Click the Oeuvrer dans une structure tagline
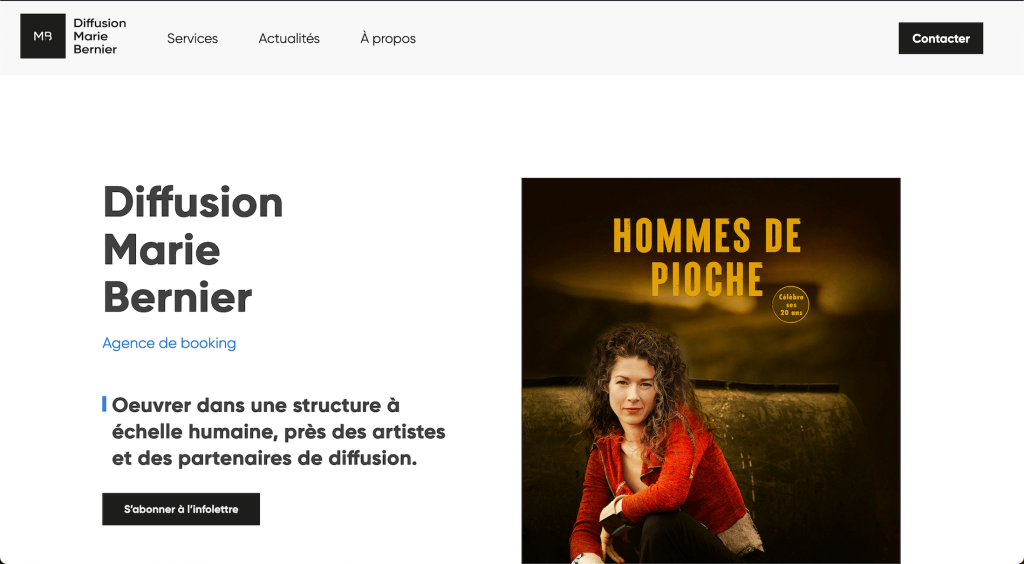This screenshot has width=1024, height=564. (x=279, y=431)
